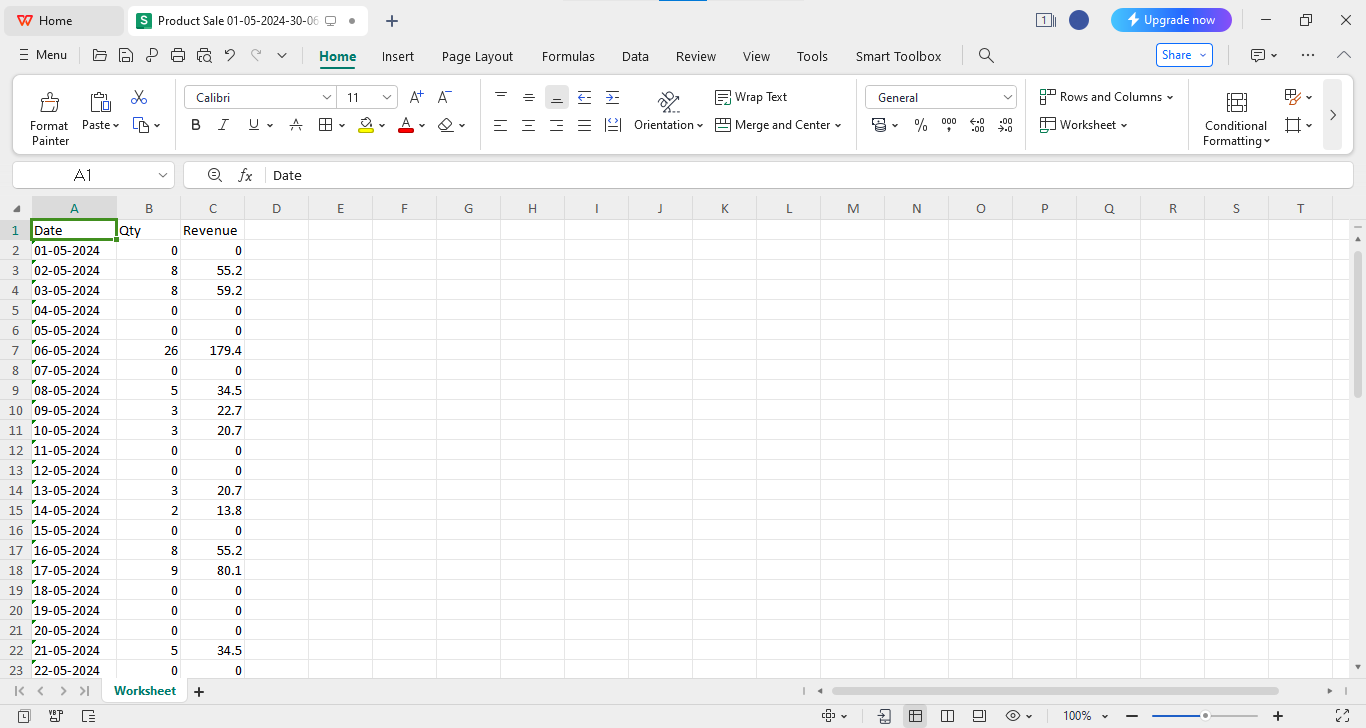Open the Data tab
Screen dimensions: 1366x728
[x=635, y=56]
